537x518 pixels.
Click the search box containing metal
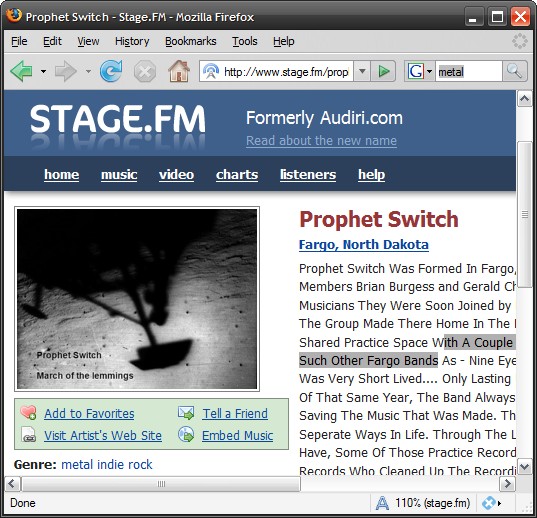click(x=469, y=72)
